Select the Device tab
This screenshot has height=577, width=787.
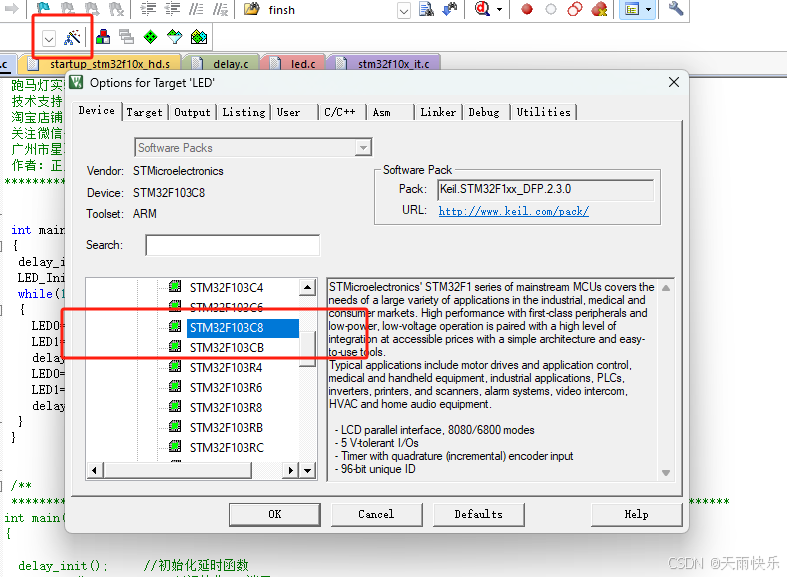pyautogui.click(x=97, y=110)
